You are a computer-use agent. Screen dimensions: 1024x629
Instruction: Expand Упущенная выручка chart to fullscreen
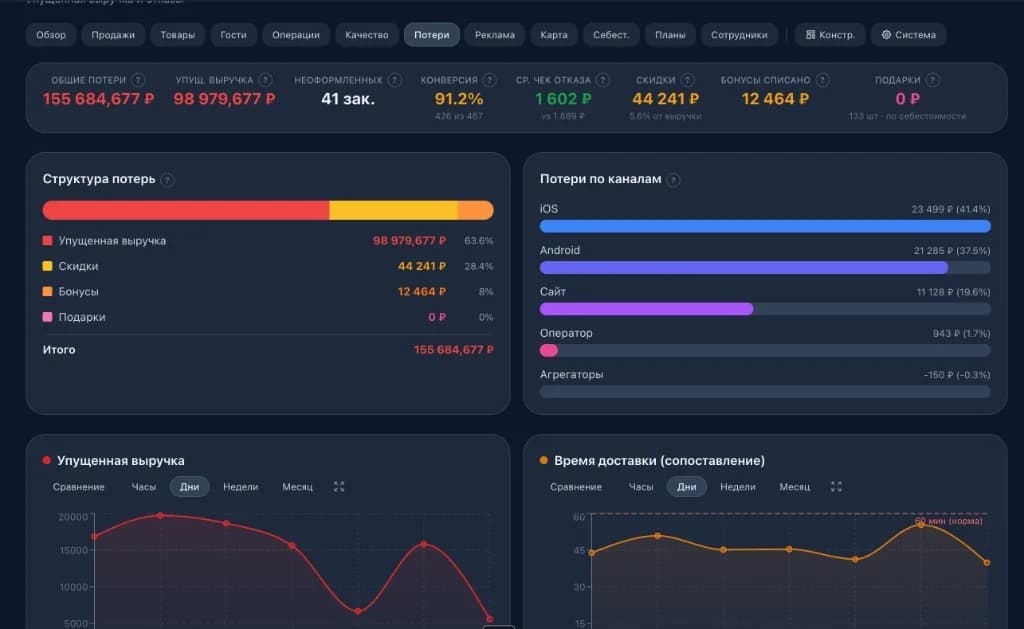point(339,487)
